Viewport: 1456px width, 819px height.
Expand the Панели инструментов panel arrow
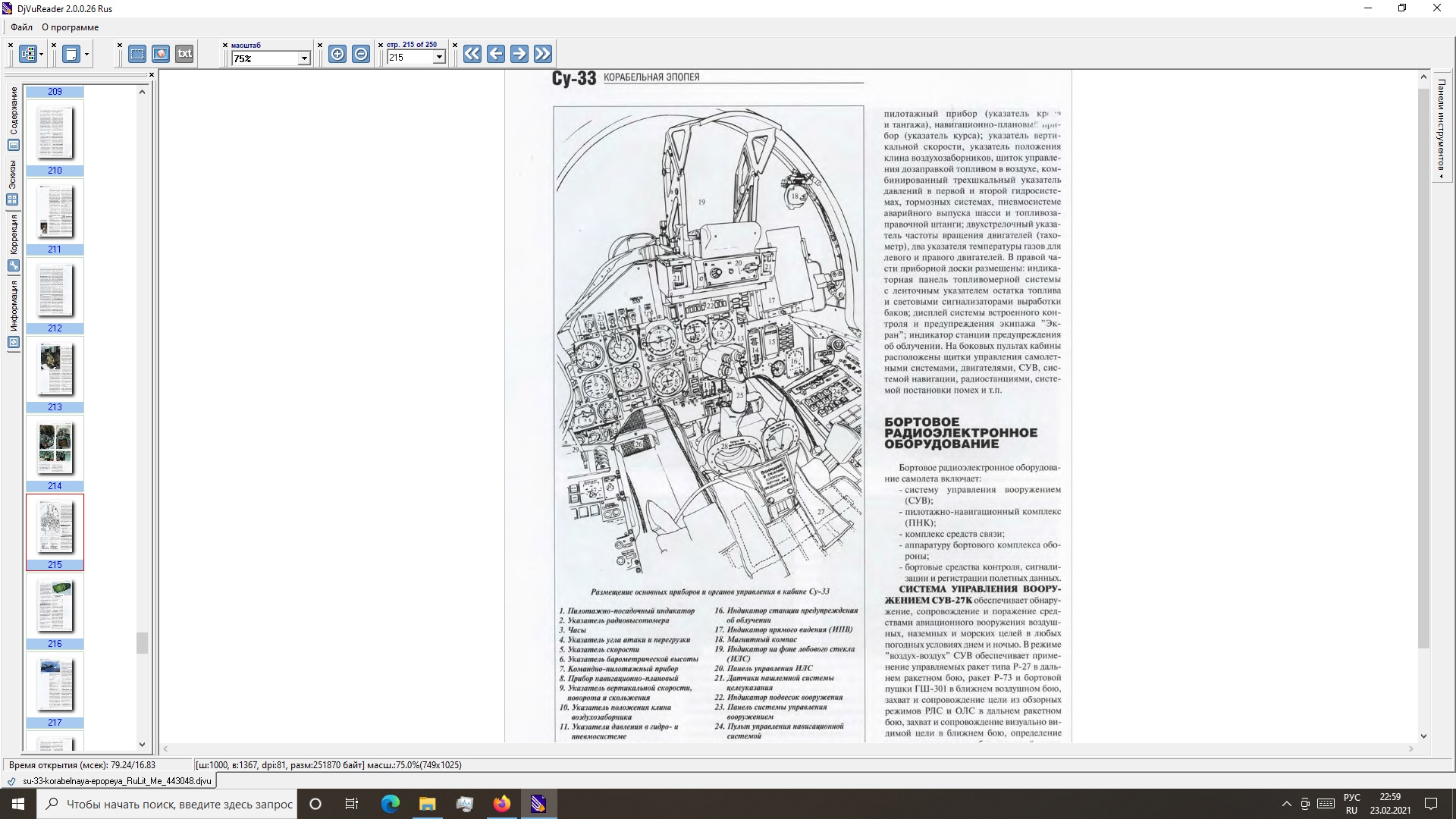tap(1442, 177)
